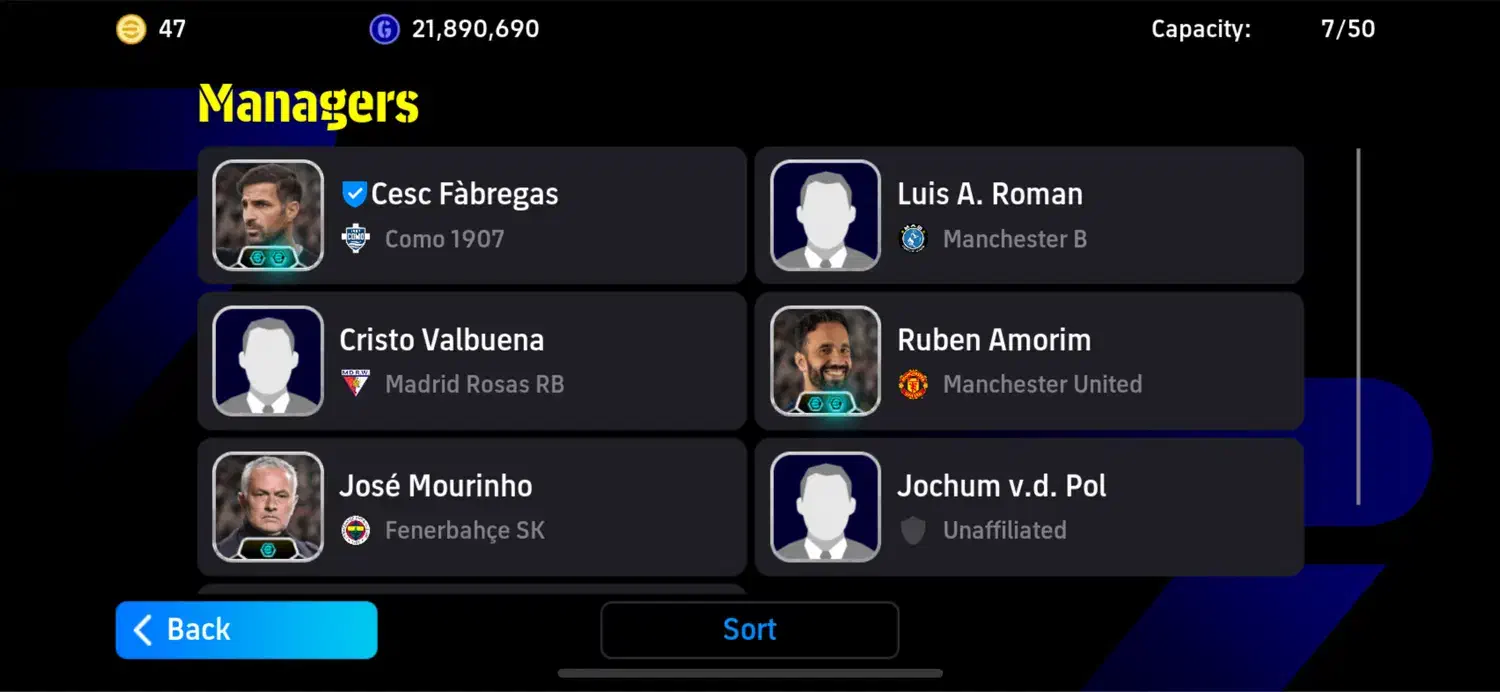Select the Cristo Valbuena manager card
This screenshot has width=1500, height=692.
472,361
